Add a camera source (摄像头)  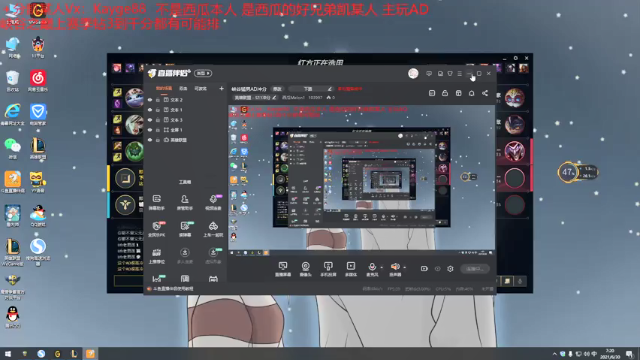(x=305, y=269)
